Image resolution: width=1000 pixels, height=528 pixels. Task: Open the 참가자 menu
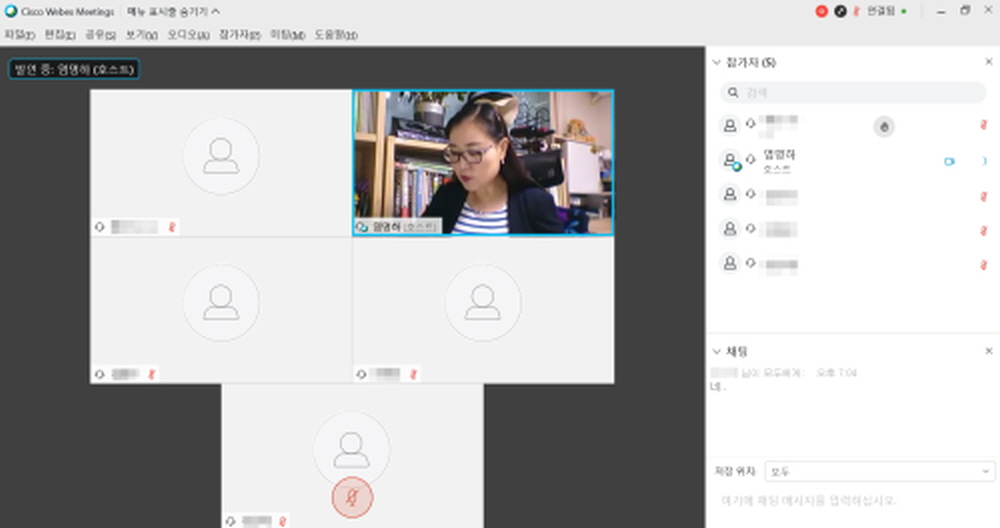(x=240, y=34)
